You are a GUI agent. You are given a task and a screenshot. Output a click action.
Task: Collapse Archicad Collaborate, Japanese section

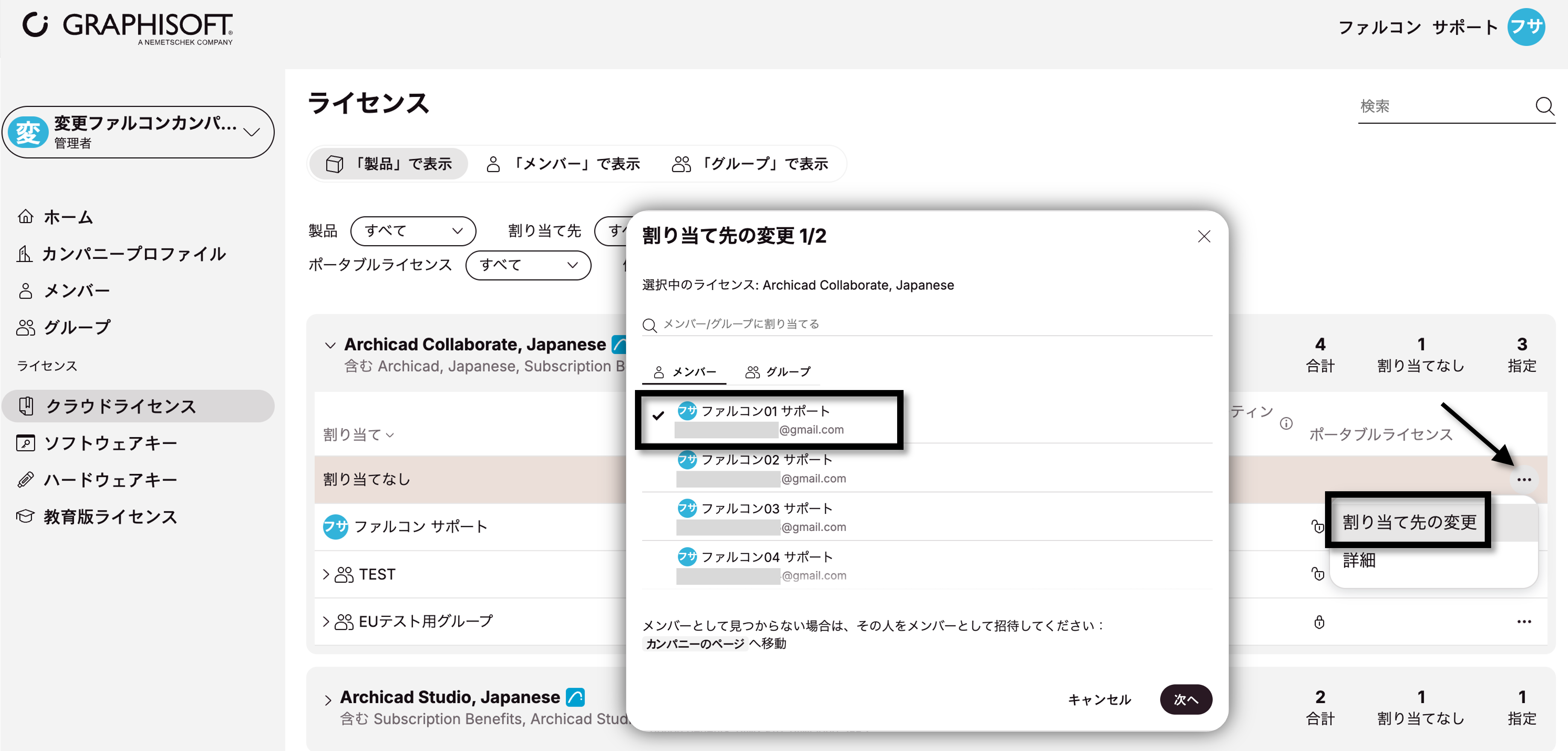pyautogui.click(x=330, y=345)
